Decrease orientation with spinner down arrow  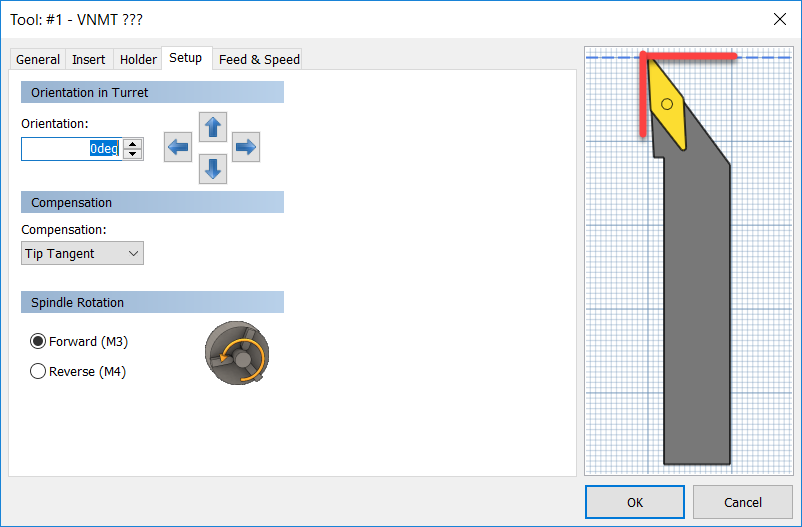133,153
